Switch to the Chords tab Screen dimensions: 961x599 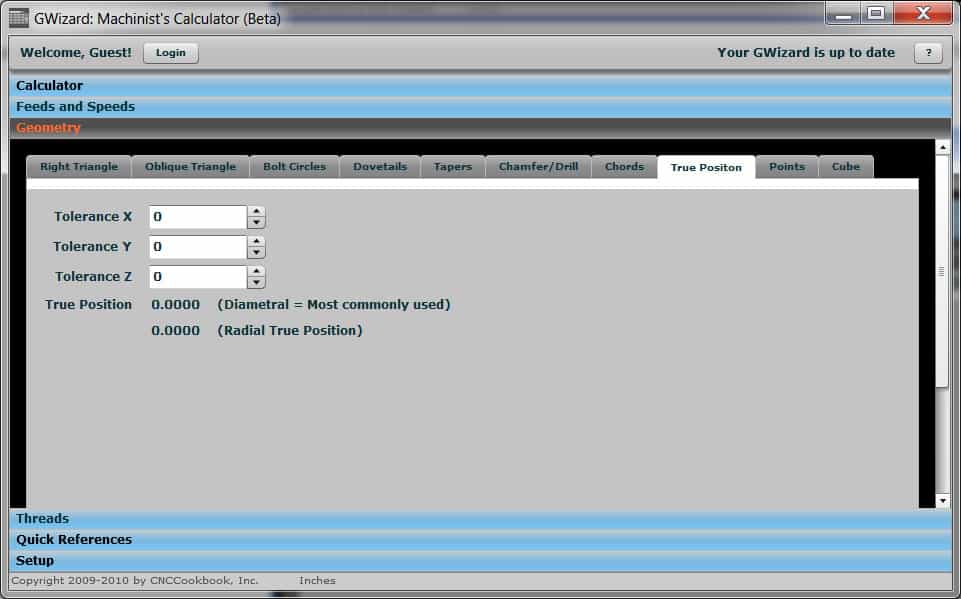623,166
